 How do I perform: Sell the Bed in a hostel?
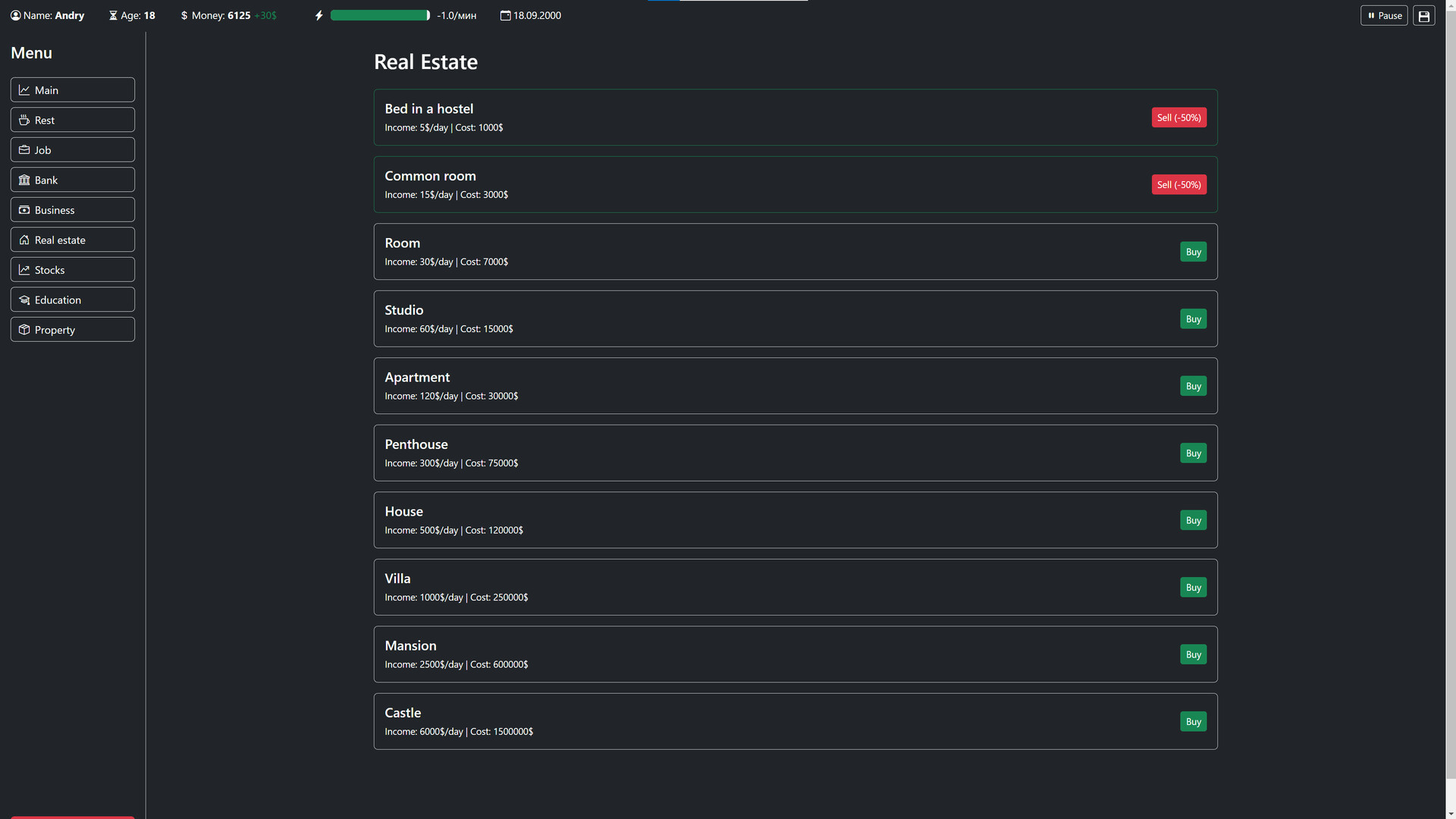point(1178,118)
